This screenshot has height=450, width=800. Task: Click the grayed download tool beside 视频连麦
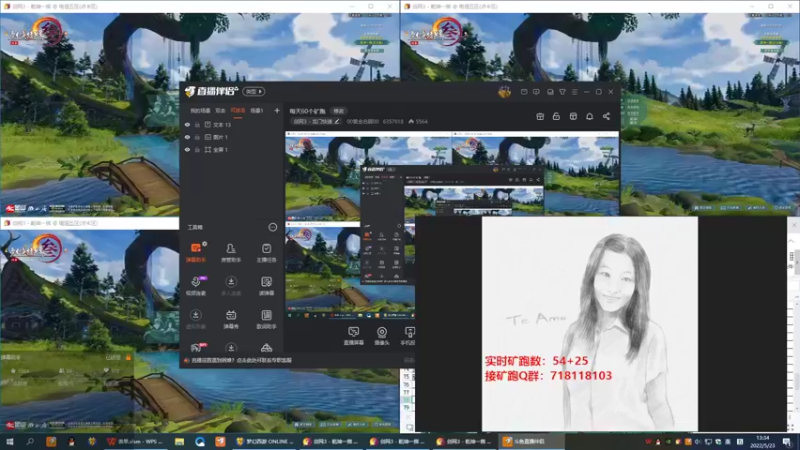tap(231, 286)
